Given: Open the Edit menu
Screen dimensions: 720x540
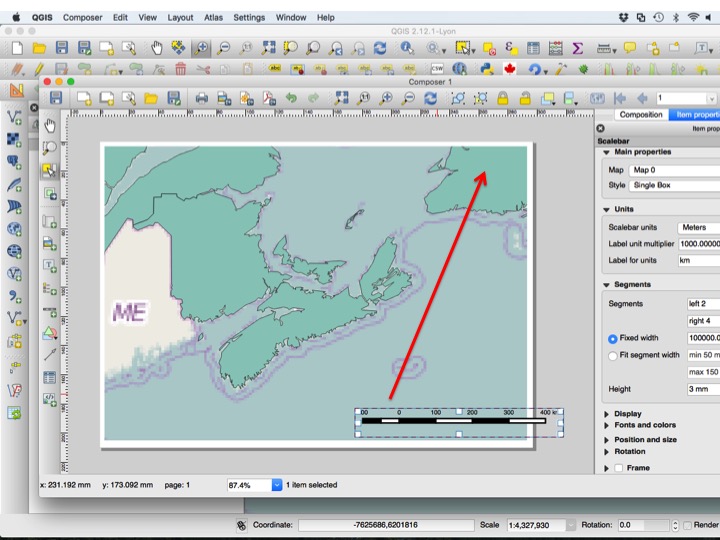Looking at the screenshot, I should click(120, 17).
